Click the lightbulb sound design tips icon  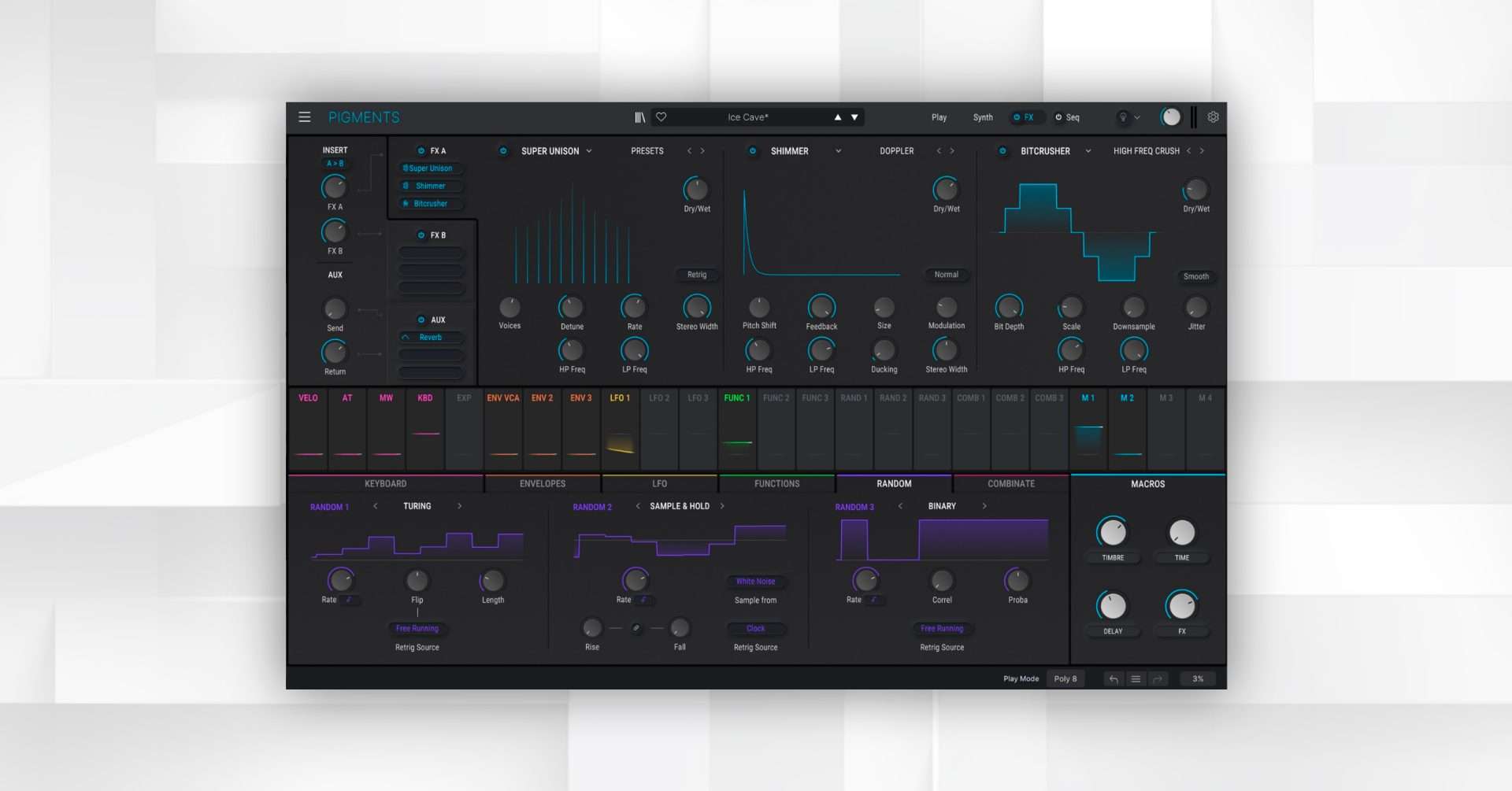1123,117
